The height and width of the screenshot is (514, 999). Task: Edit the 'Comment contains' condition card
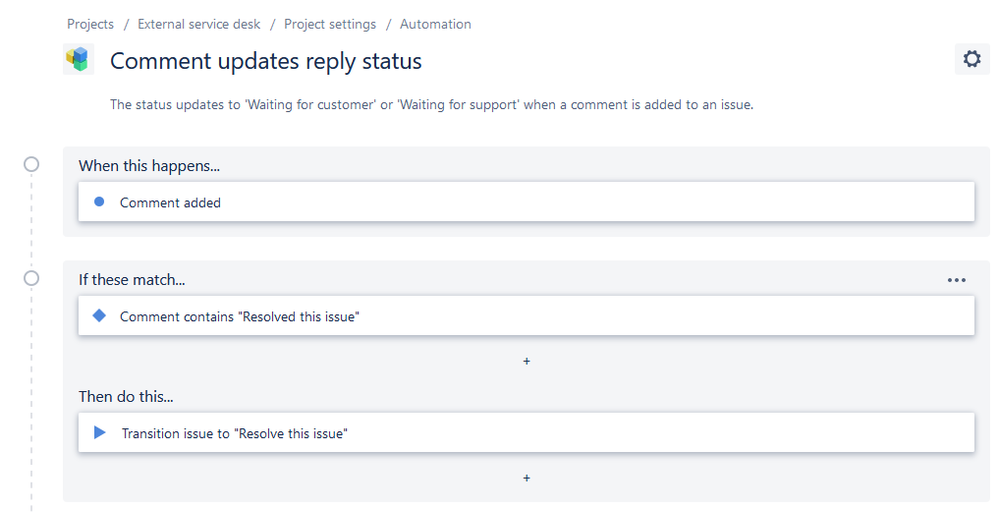tap(526, 316)
